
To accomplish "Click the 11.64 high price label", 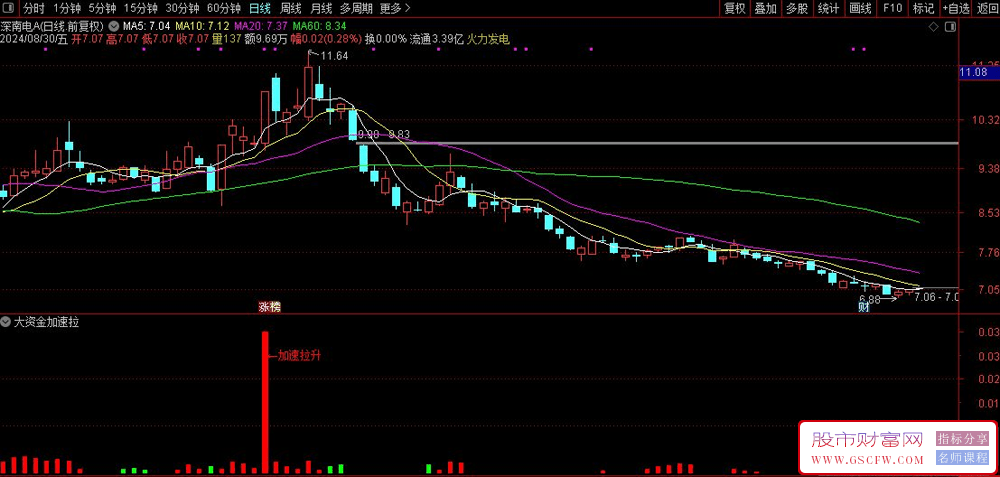I will pos(334,57).
